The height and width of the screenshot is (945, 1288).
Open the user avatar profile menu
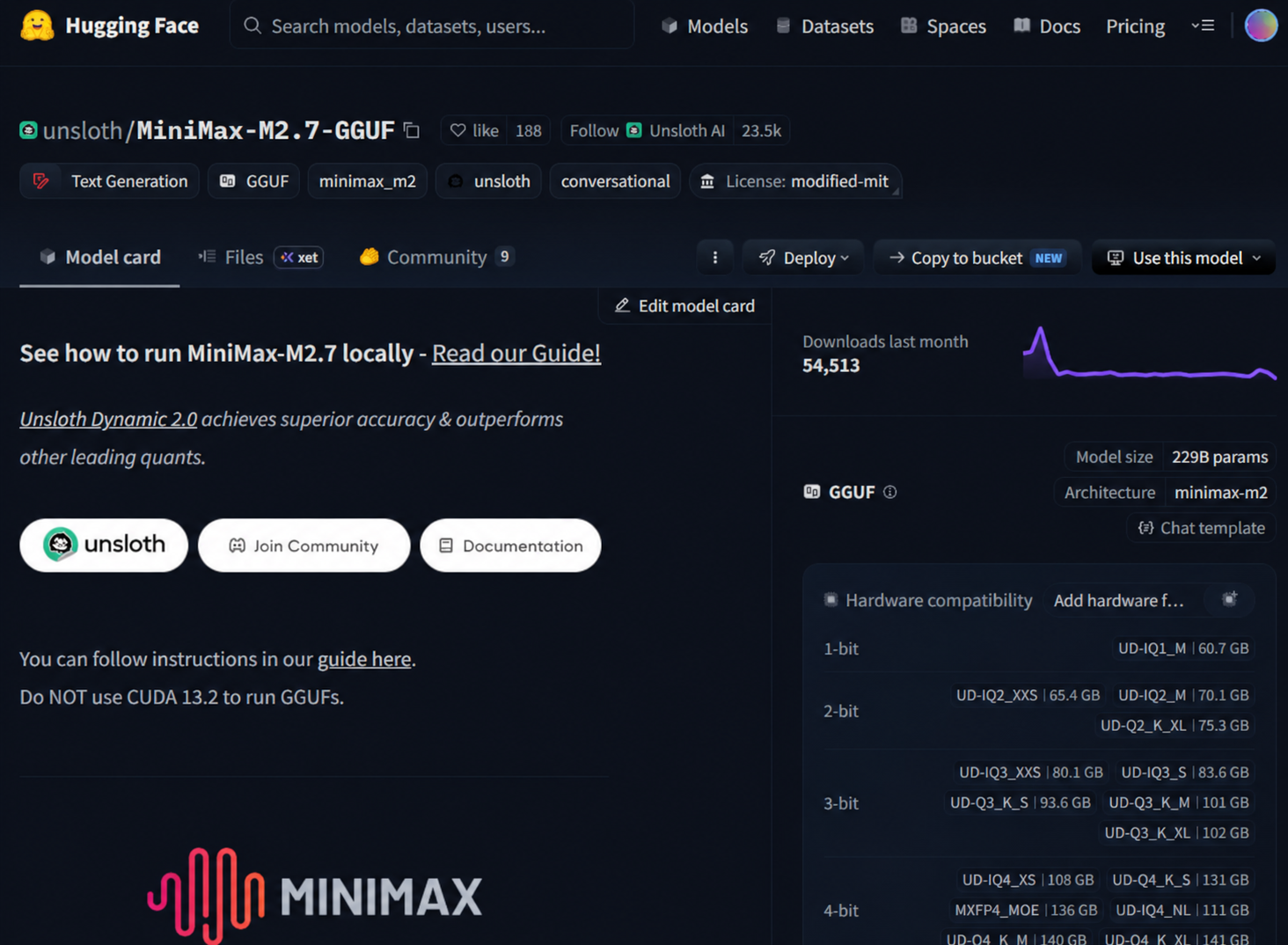point(1261,26)
